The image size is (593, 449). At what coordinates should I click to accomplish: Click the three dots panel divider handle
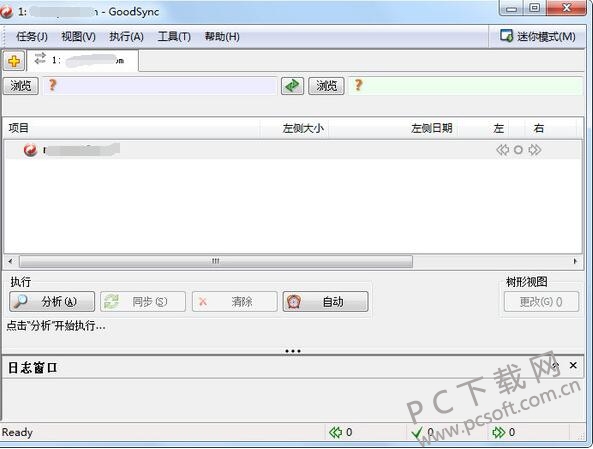coord(293,351)
